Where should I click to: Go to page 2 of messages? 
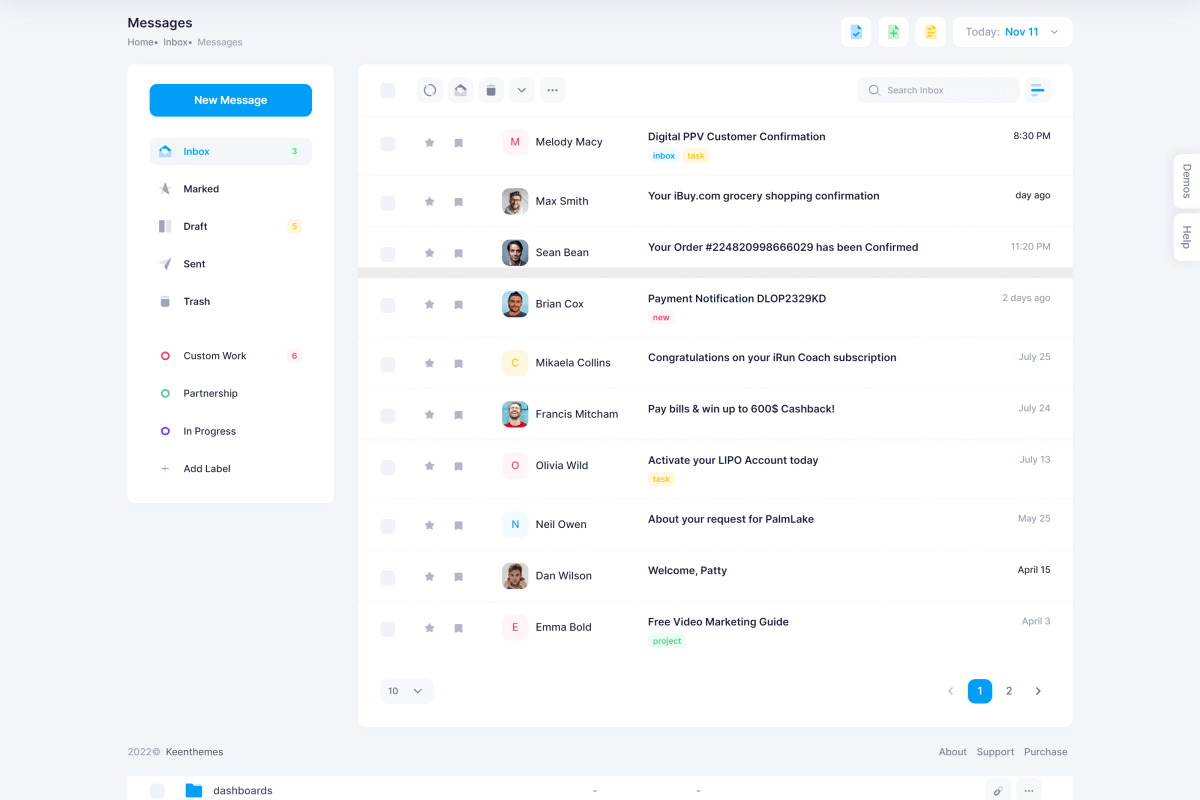pyautogui.click(x=1009, y=691)
